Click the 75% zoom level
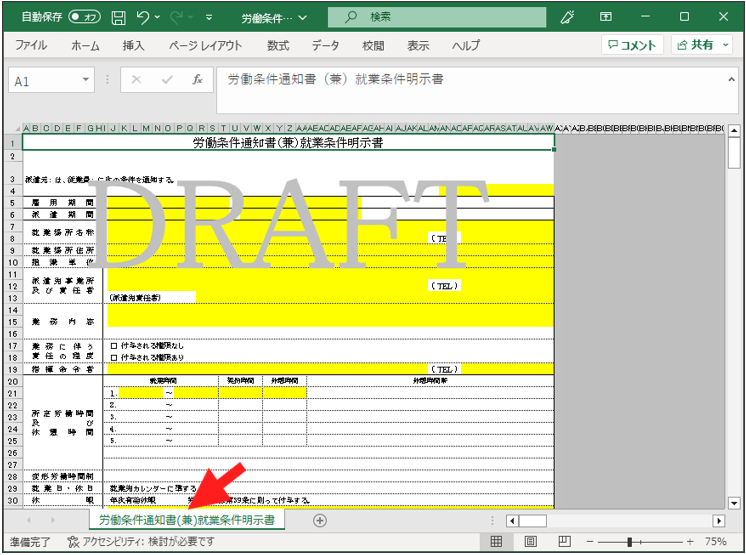This screenshot has width=746, height=555. click(x=715, y=542)
